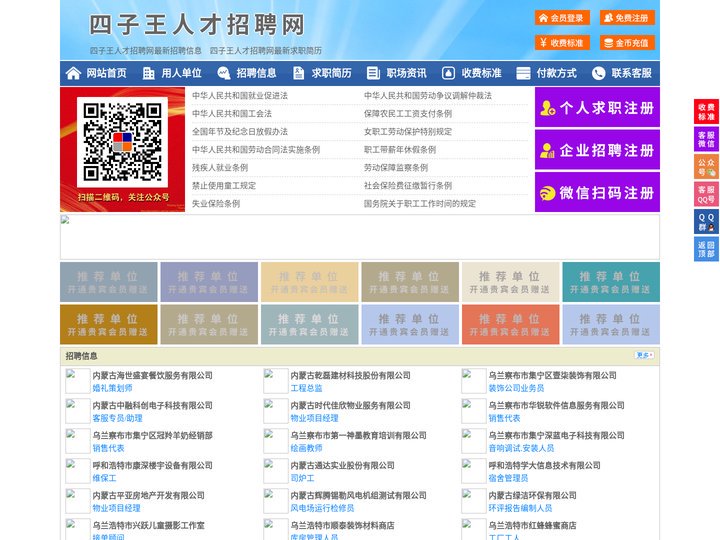Click the site subtitle 四子王人才招聘网最新求职简历

click(265, 50)
